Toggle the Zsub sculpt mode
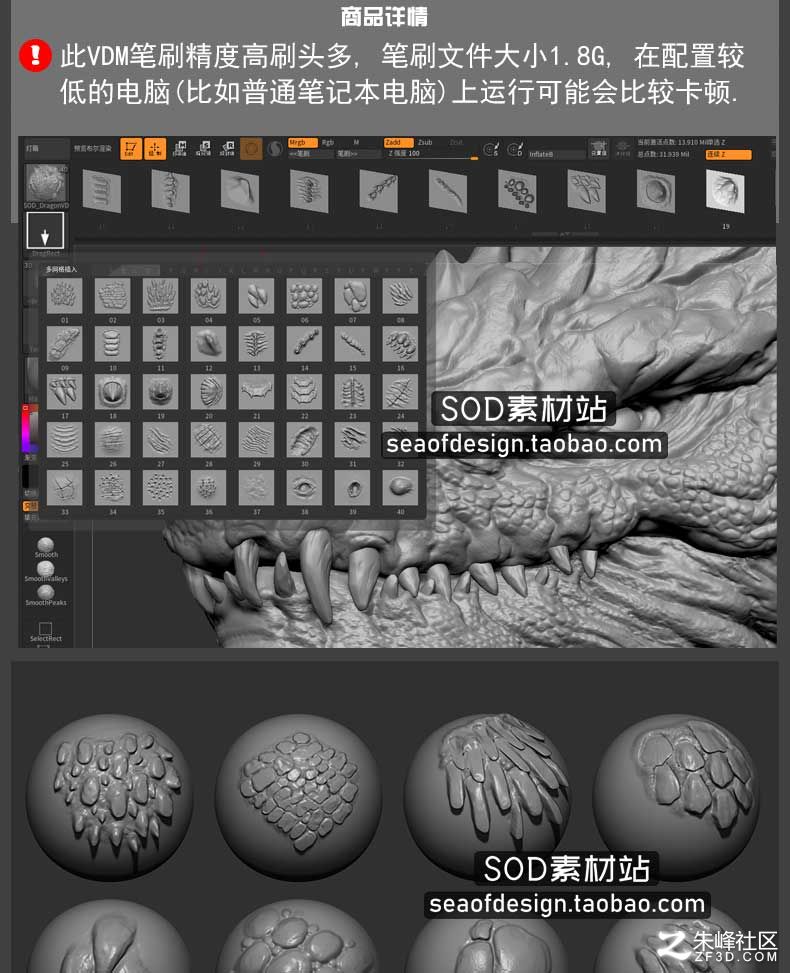Screen dimensions: 790x973 pyautogui.click(x=425, y=143)
